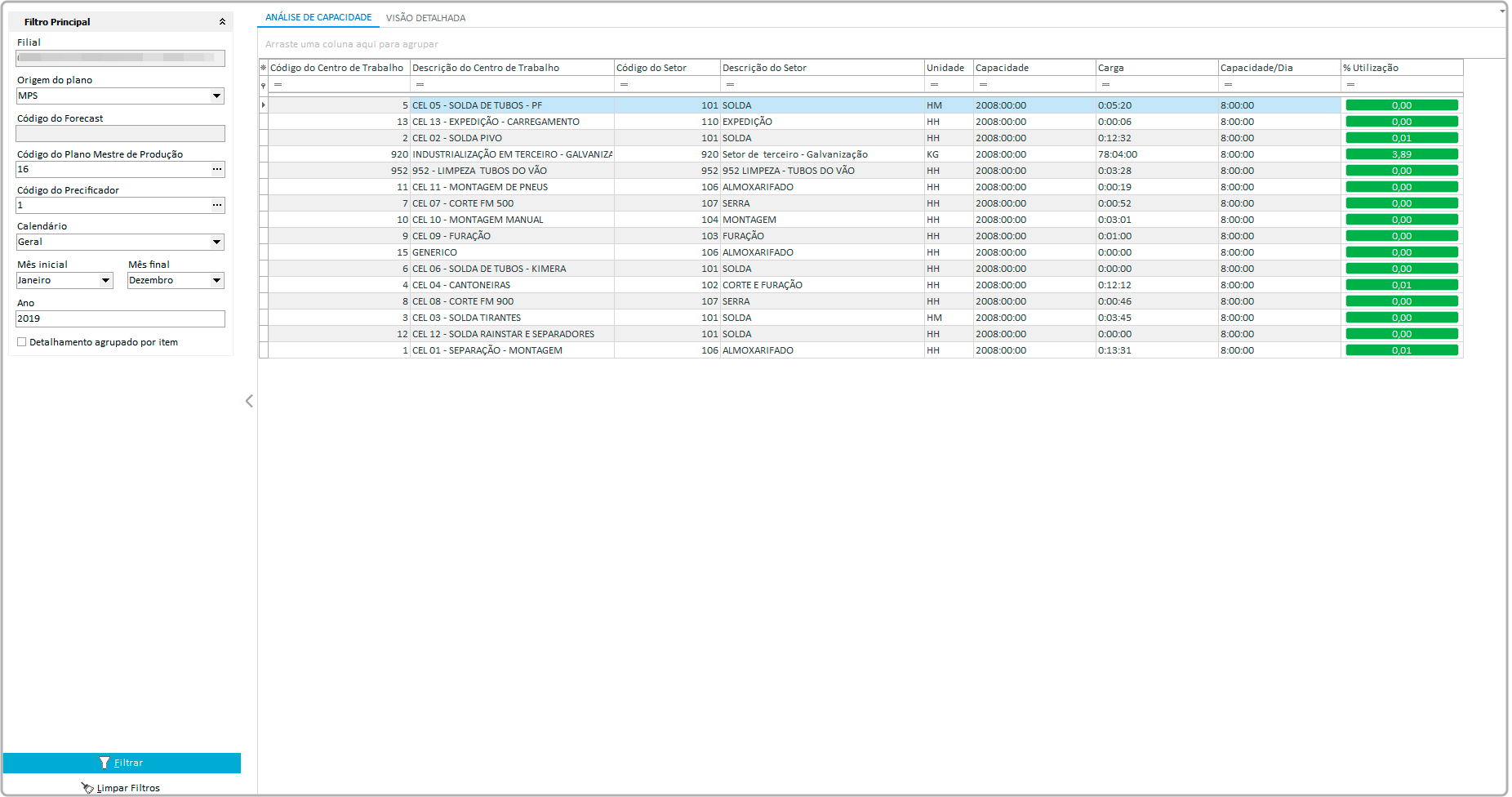This screenshot has height=797, width=1512.
Task: Click the EXPEDIÇÃO sector cell
Action: tap(822, 122)
